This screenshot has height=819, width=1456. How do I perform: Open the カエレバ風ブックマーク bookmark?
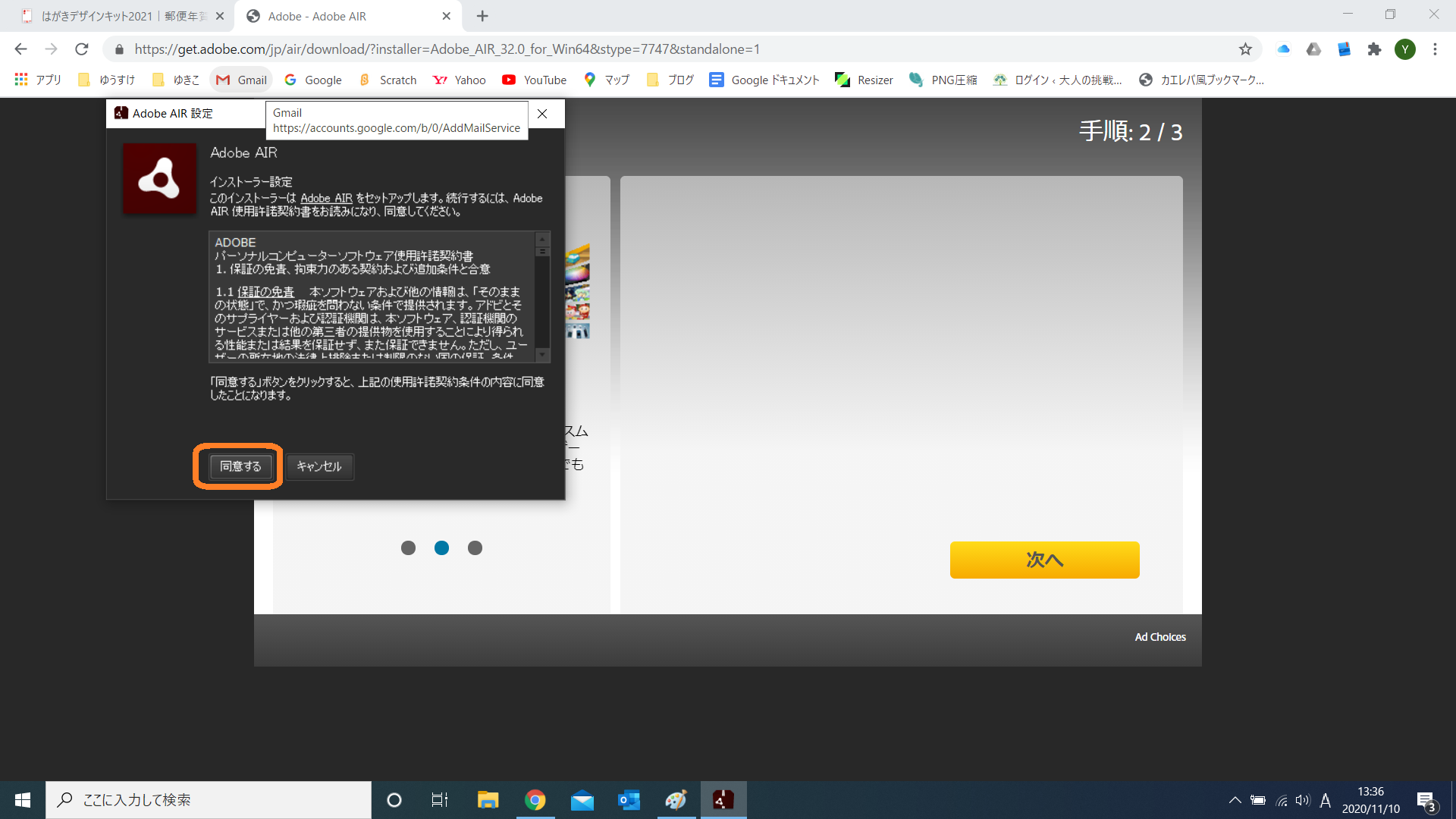1201,80
